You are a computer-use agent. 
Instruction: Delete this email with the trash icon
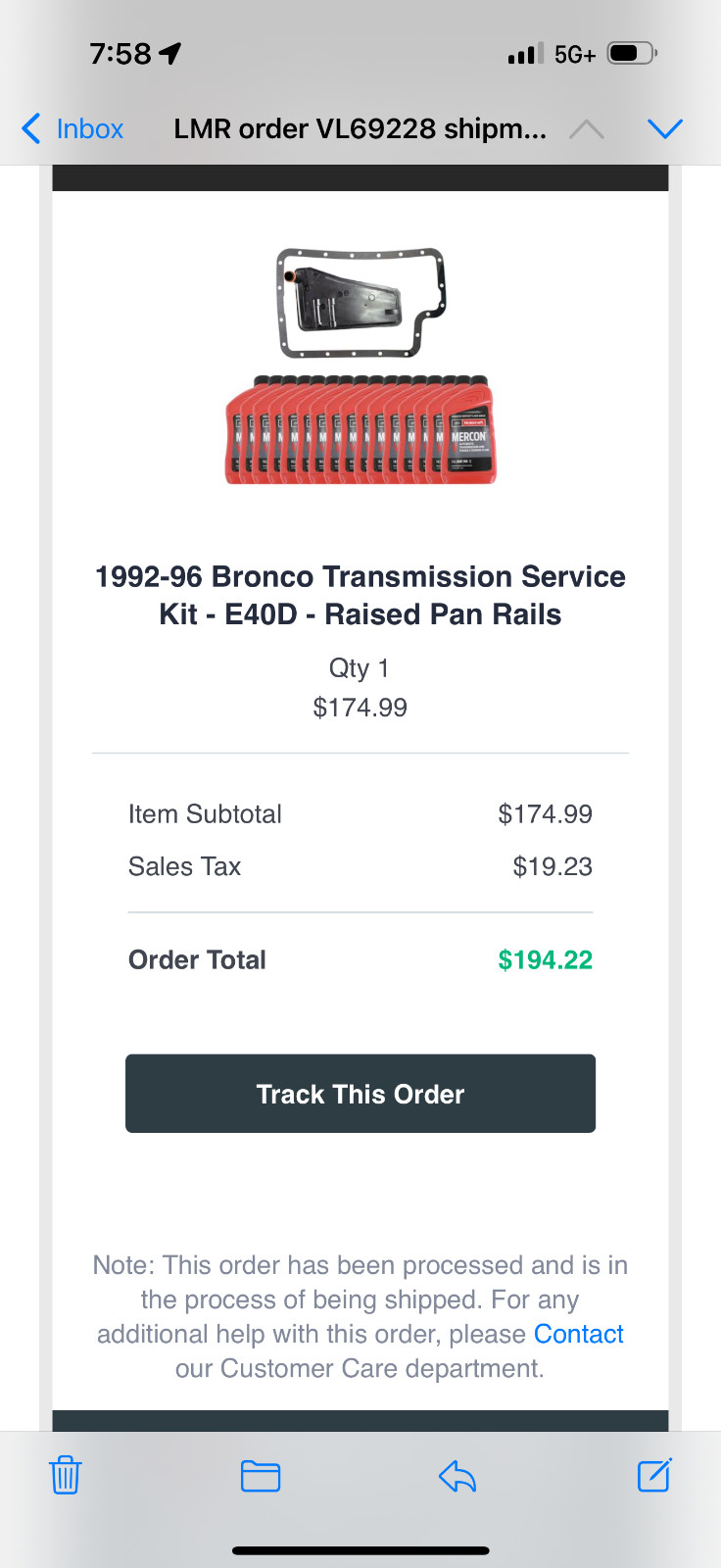(65, 1475)
